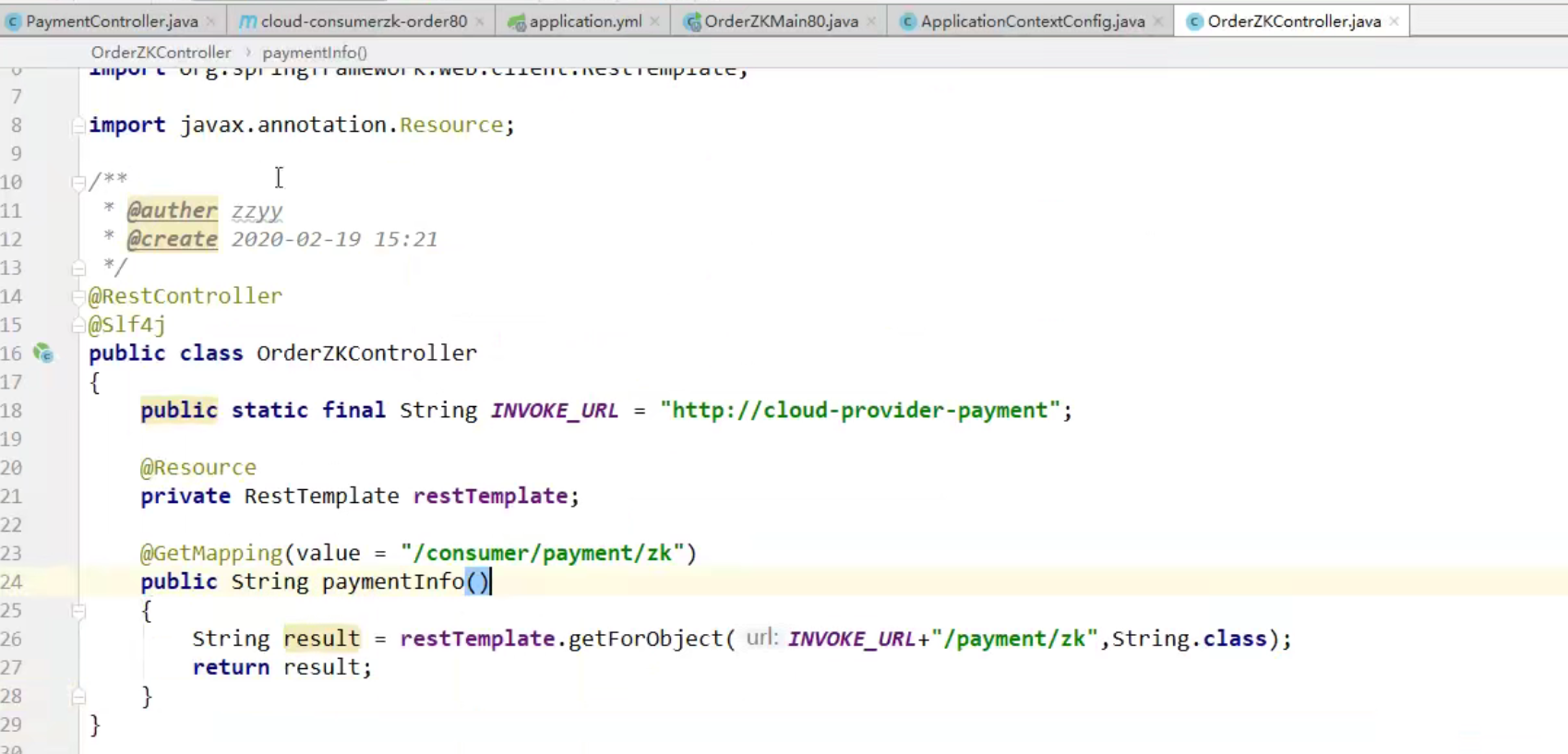Click line number 24 in the gutter

click(x=11, y=582)
